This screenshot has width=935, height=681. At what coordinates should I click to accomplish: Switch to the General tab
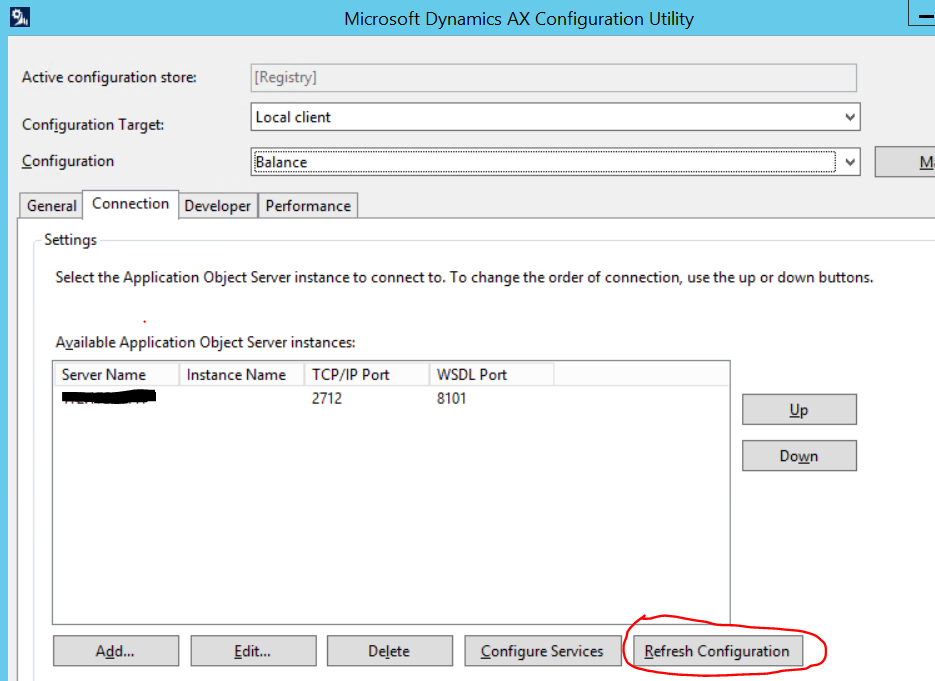[x=51, y=206]
